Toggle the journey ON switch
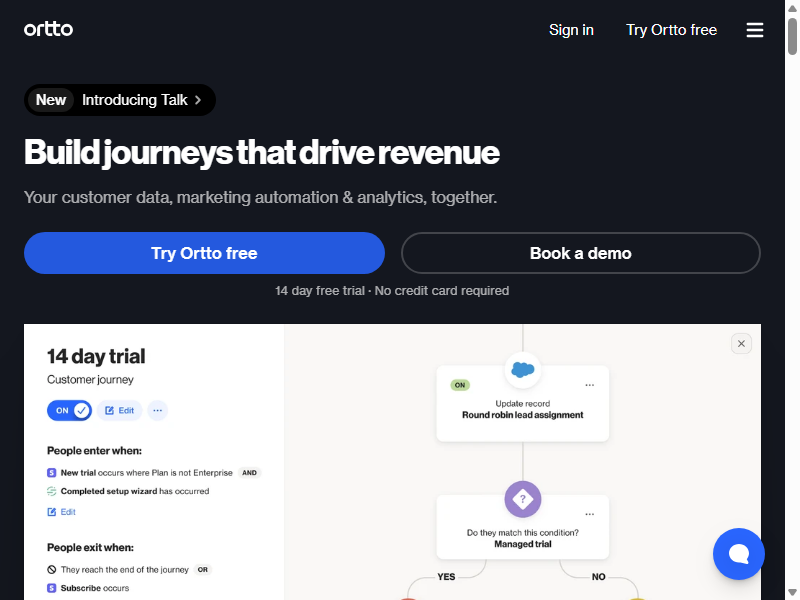The image size is (800, 600). coord(69,410)
